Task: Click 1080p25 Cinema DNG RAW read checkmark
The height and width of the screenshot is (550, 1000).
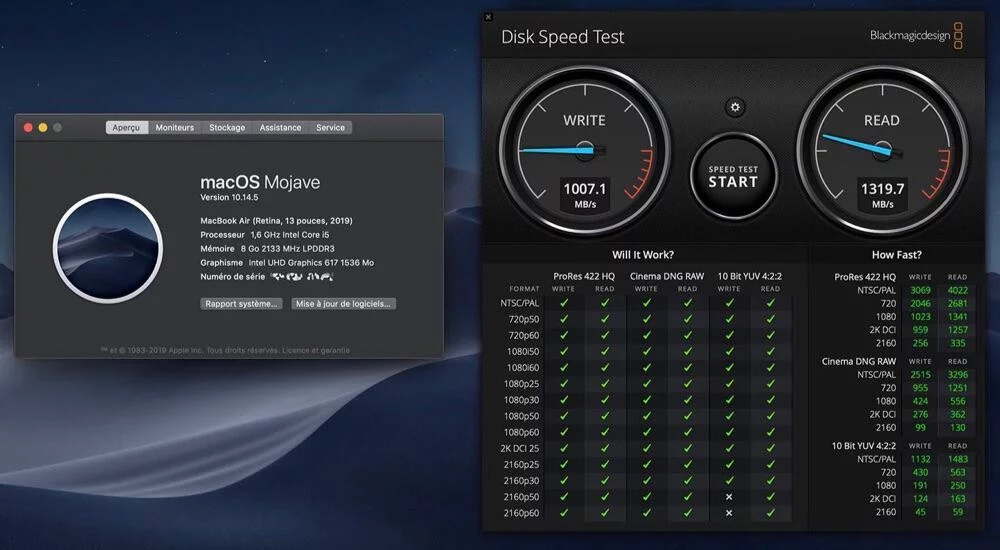Action: (688, 383)
